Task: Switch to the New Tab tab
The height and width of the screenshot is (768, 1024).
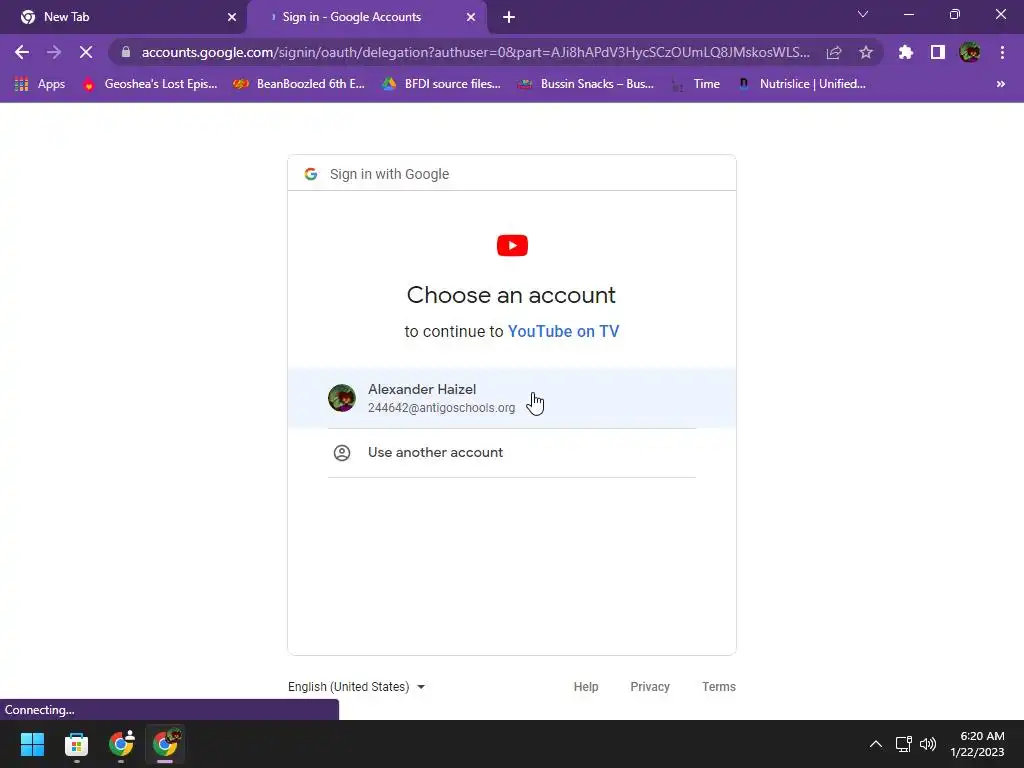Action: coord(123,17)
